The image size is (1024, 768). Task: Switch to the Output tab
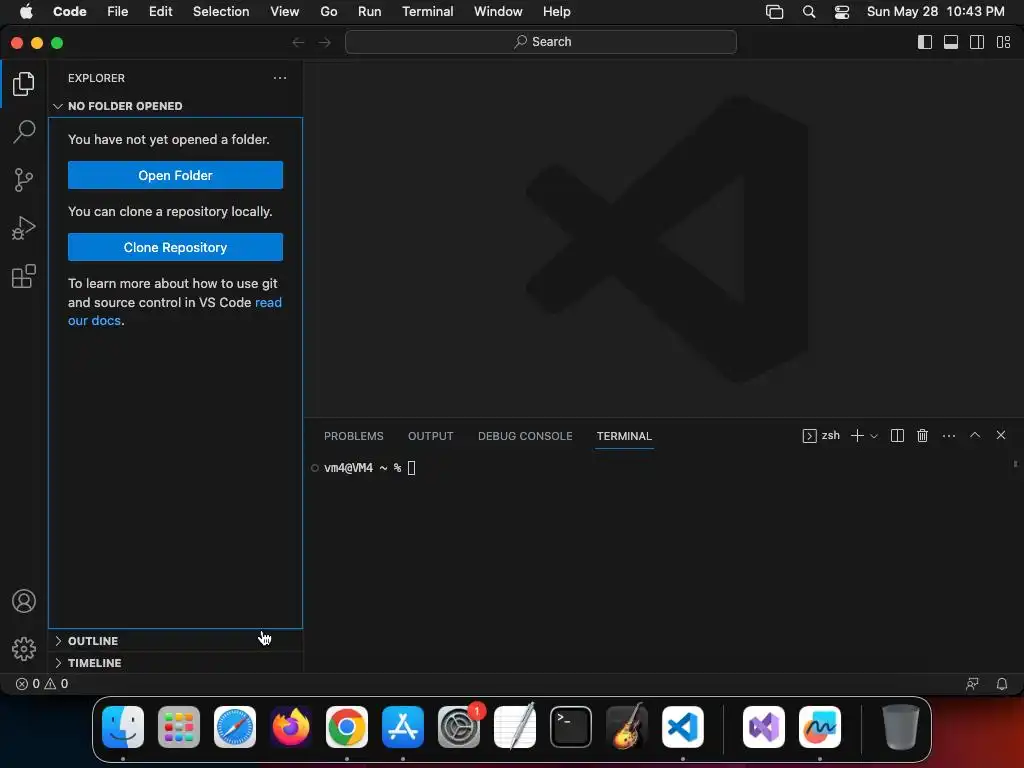[x=430, y=436]
